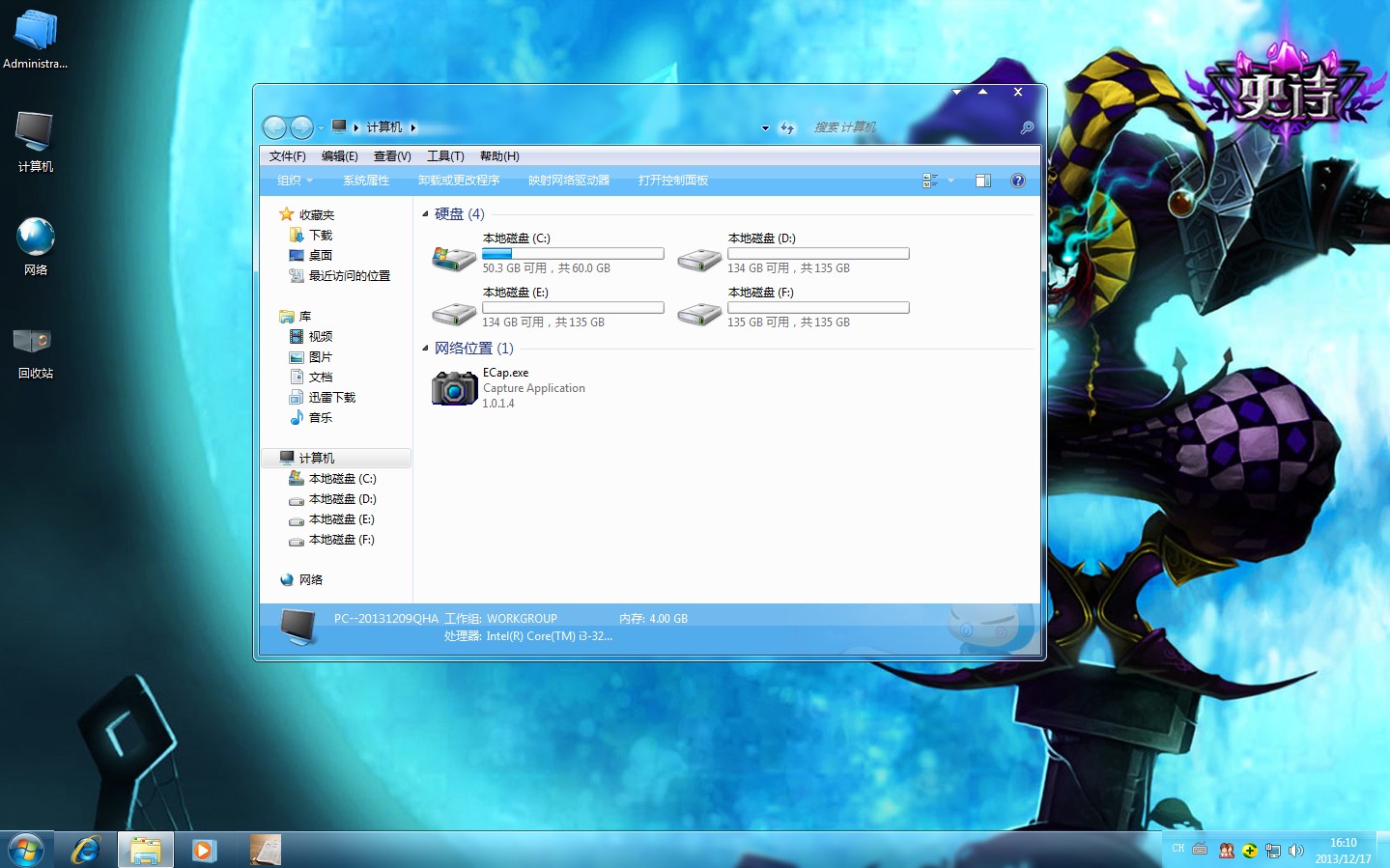Image resolution: width=1390 pixels, height=868 pixels.
Task: Select 下载 under 收藏夹
Action: click(310, 236)
